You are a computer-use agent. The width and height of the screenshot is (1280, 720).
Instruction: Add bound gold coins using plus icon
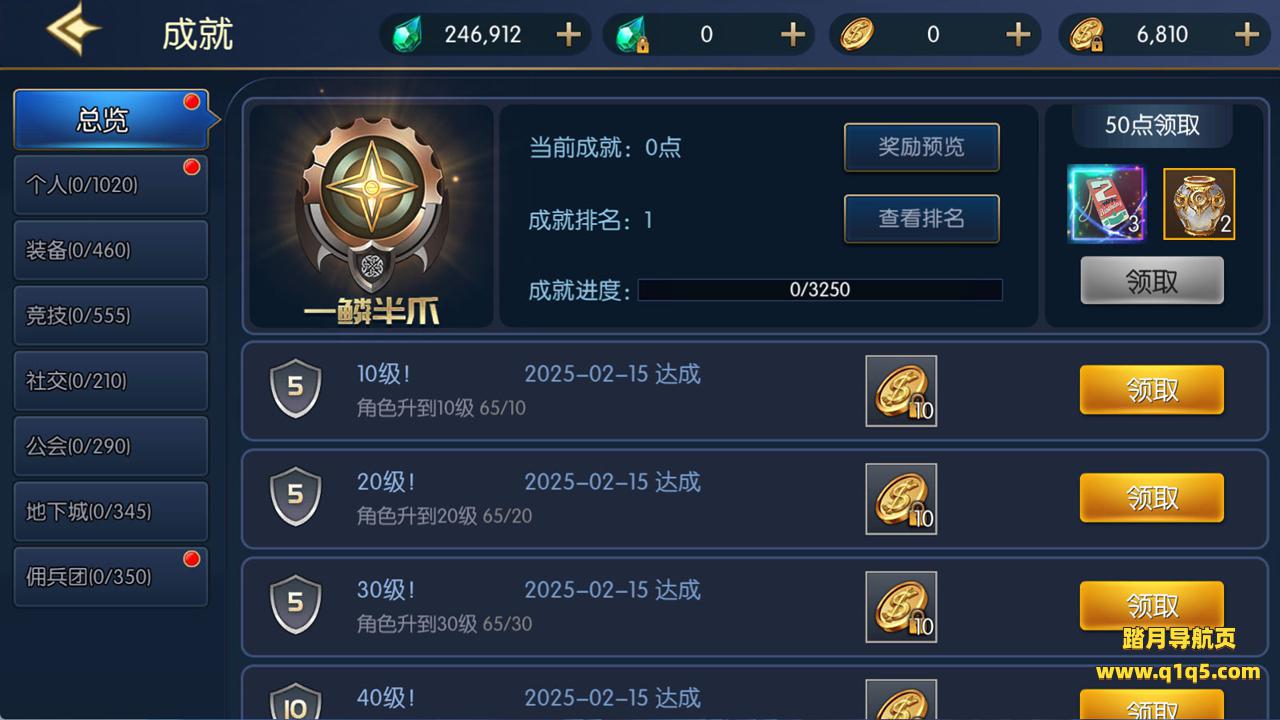pyautogui.click(x=1246, y=35)
